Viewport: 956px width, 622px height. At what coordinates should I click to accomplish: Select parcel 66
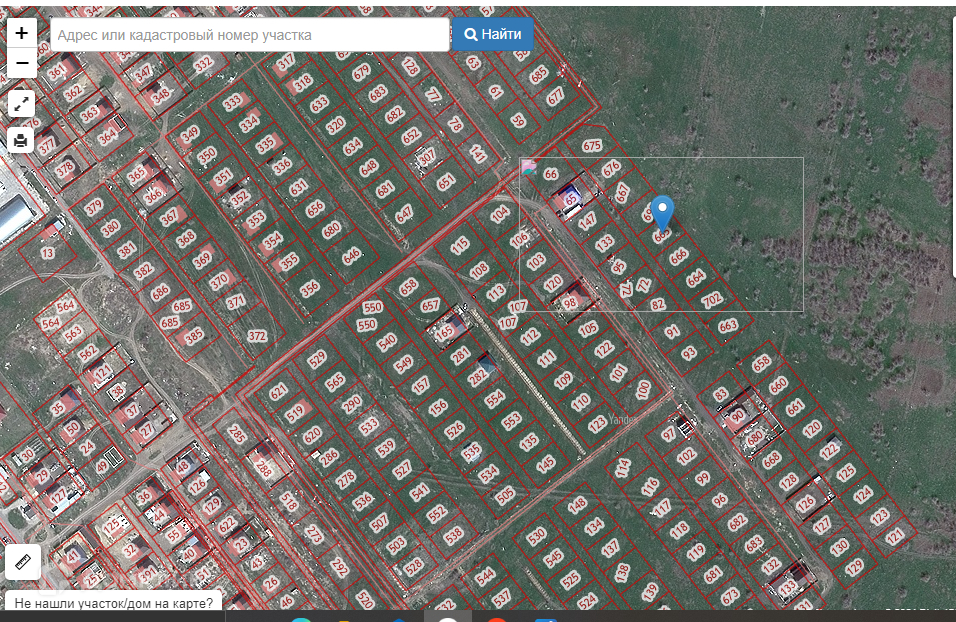pos(551,174)
